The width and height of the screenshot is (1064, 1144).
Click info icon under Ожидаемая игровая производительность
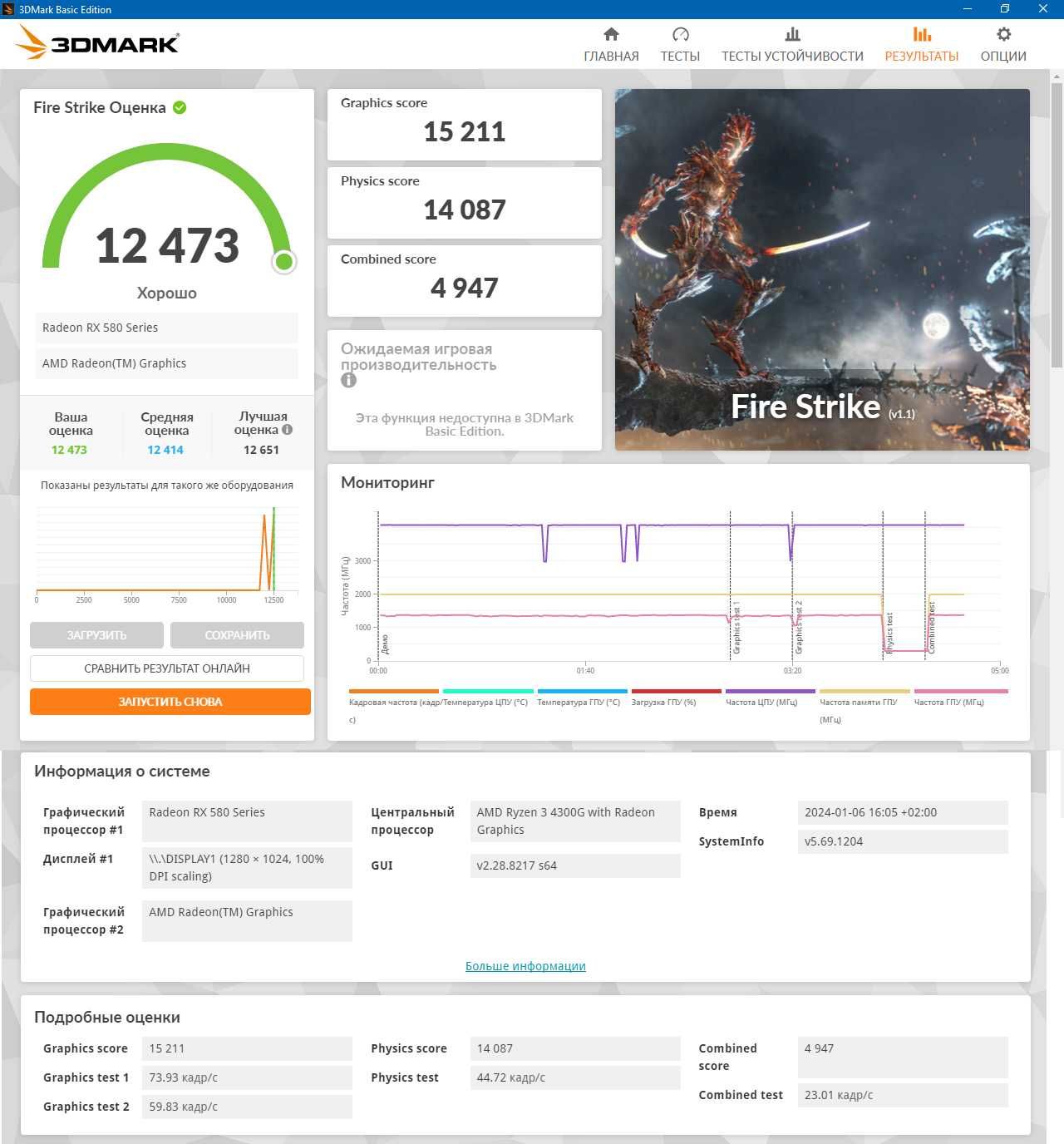pyautogui.click(x=348, y=380)
